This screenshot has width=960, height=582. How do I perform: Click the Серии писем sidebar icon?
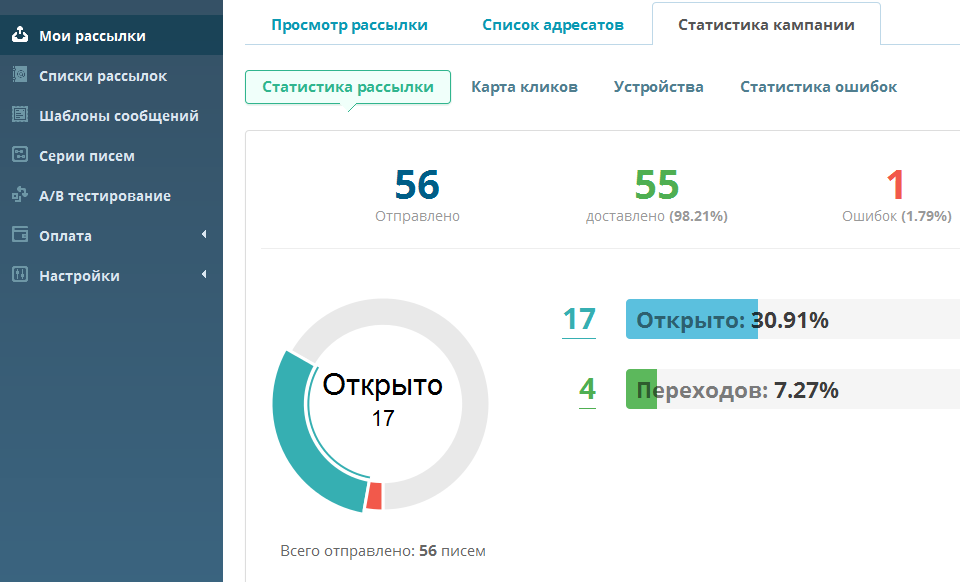(20, 154)
